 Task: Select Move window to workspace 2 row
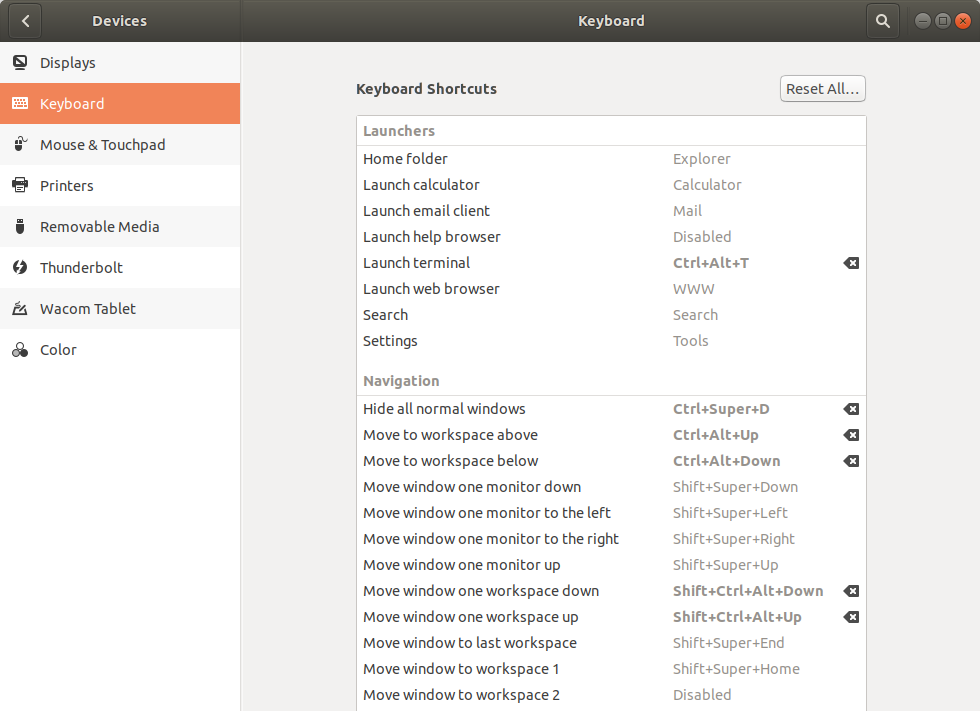(611, 695)
